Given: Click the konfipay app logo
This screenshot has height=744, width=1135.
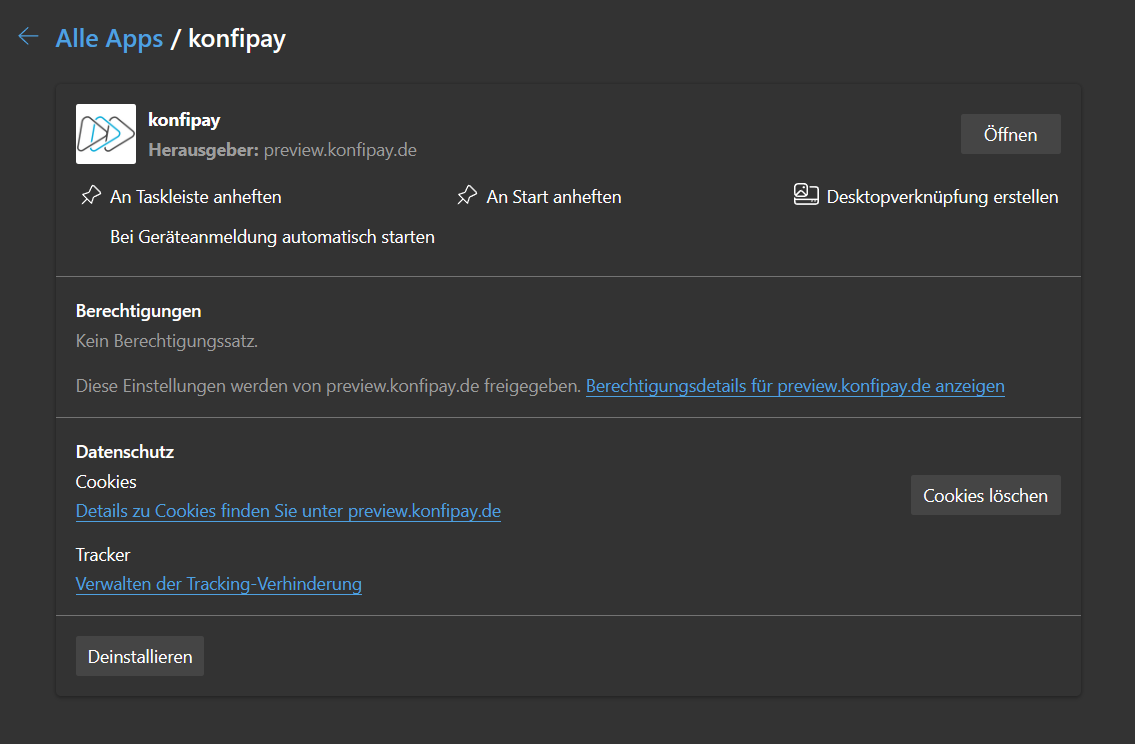Looking at the screenshot, I should [106, 134].
